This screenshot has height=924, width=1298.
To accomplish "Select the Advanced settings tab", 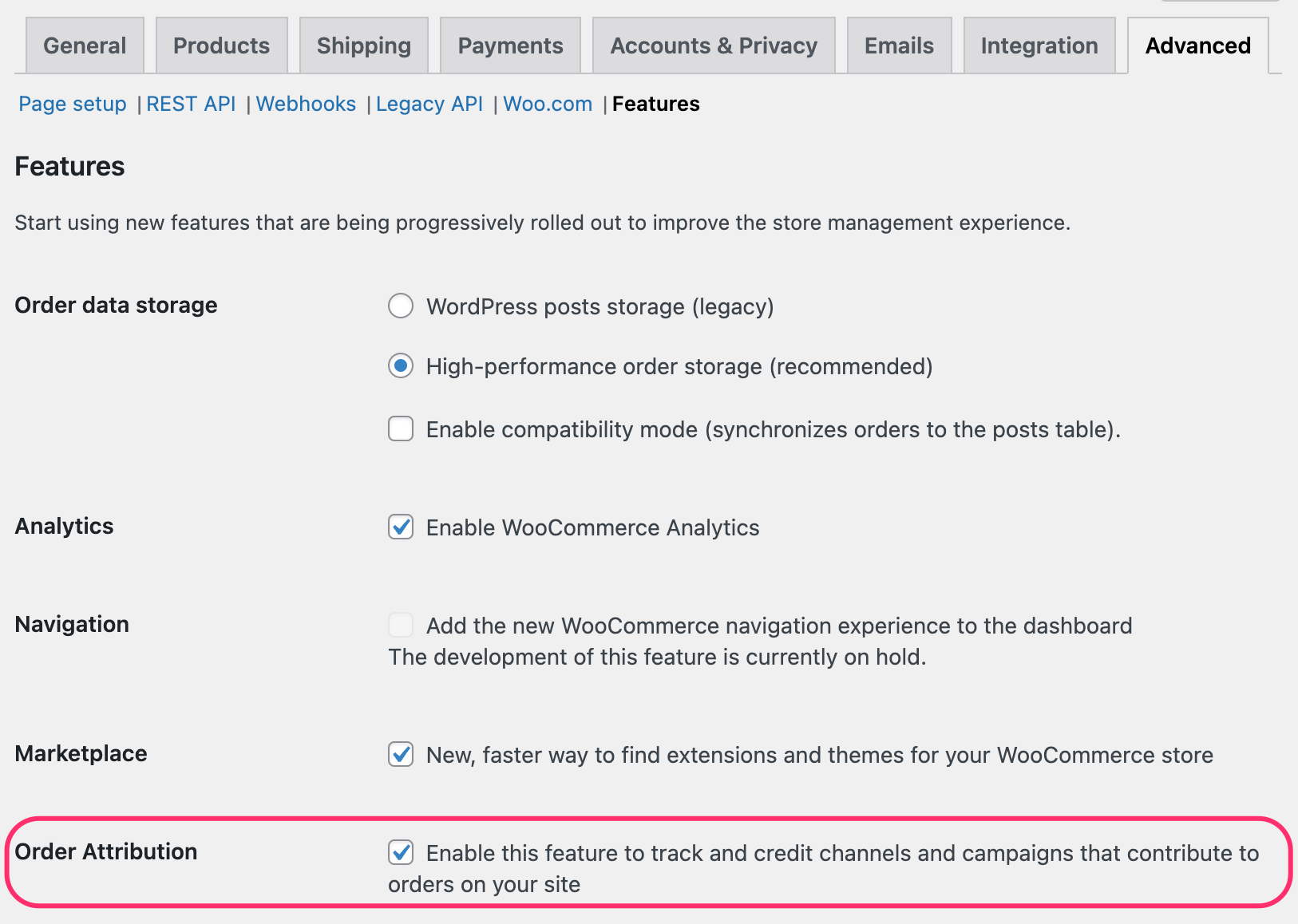I will coord(1197,45).
